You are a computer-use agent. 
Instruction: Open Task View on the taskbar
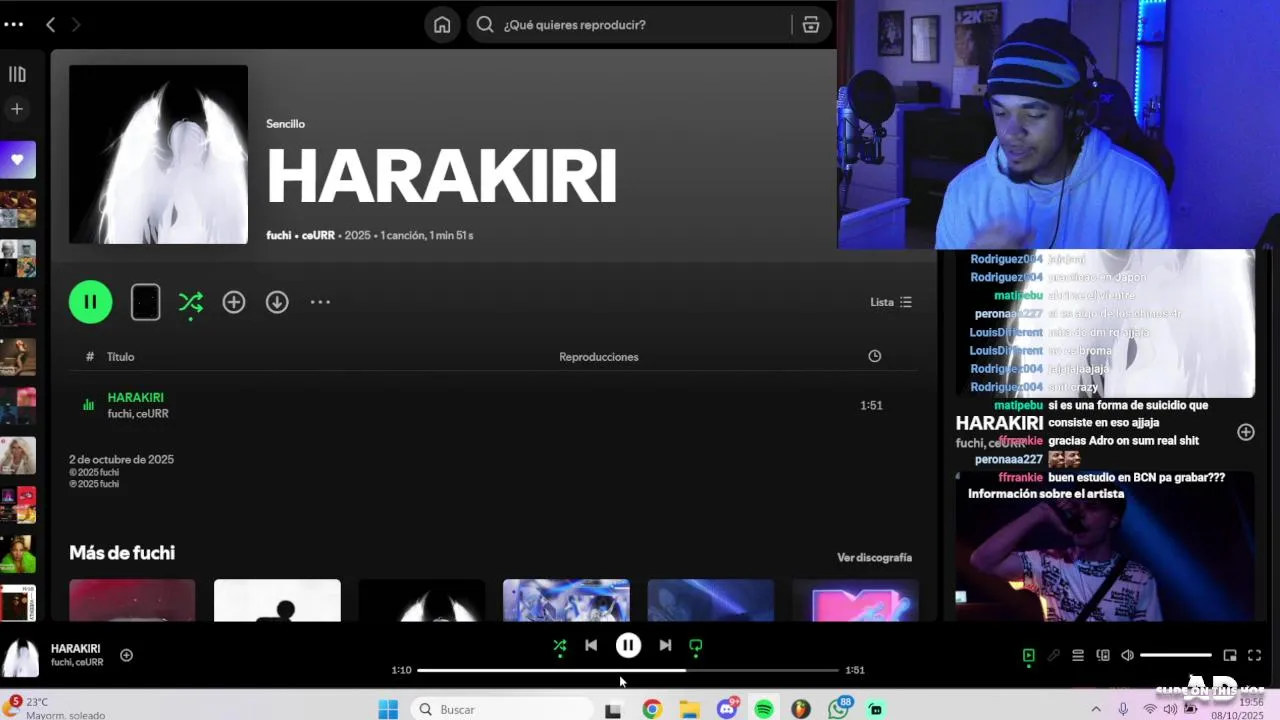[613, 710]
